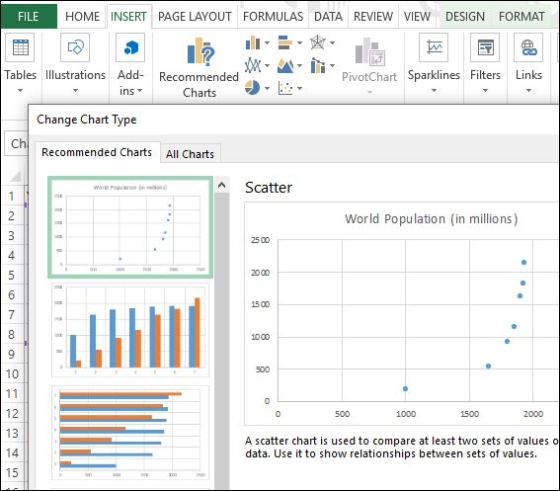Switch to the DATA ribbon tab
Viewport: 560px width, 491px height.
click(328, 16)
